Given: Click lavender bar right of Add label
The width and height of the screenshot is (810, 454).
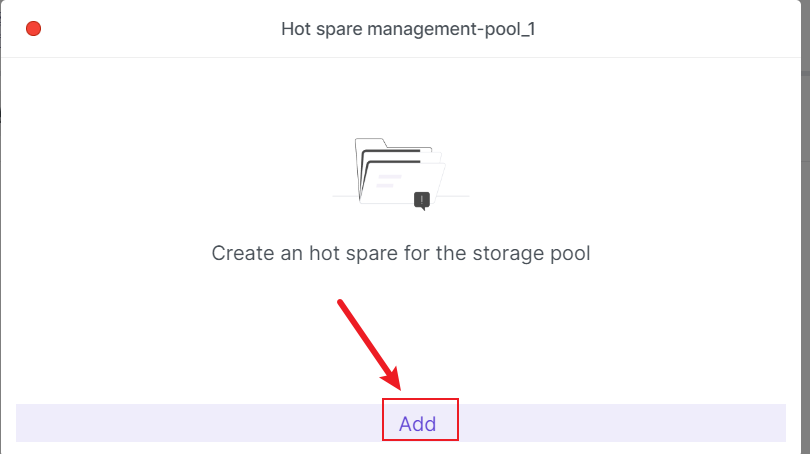Looking at the screenshot, I should tap(620, 423).
